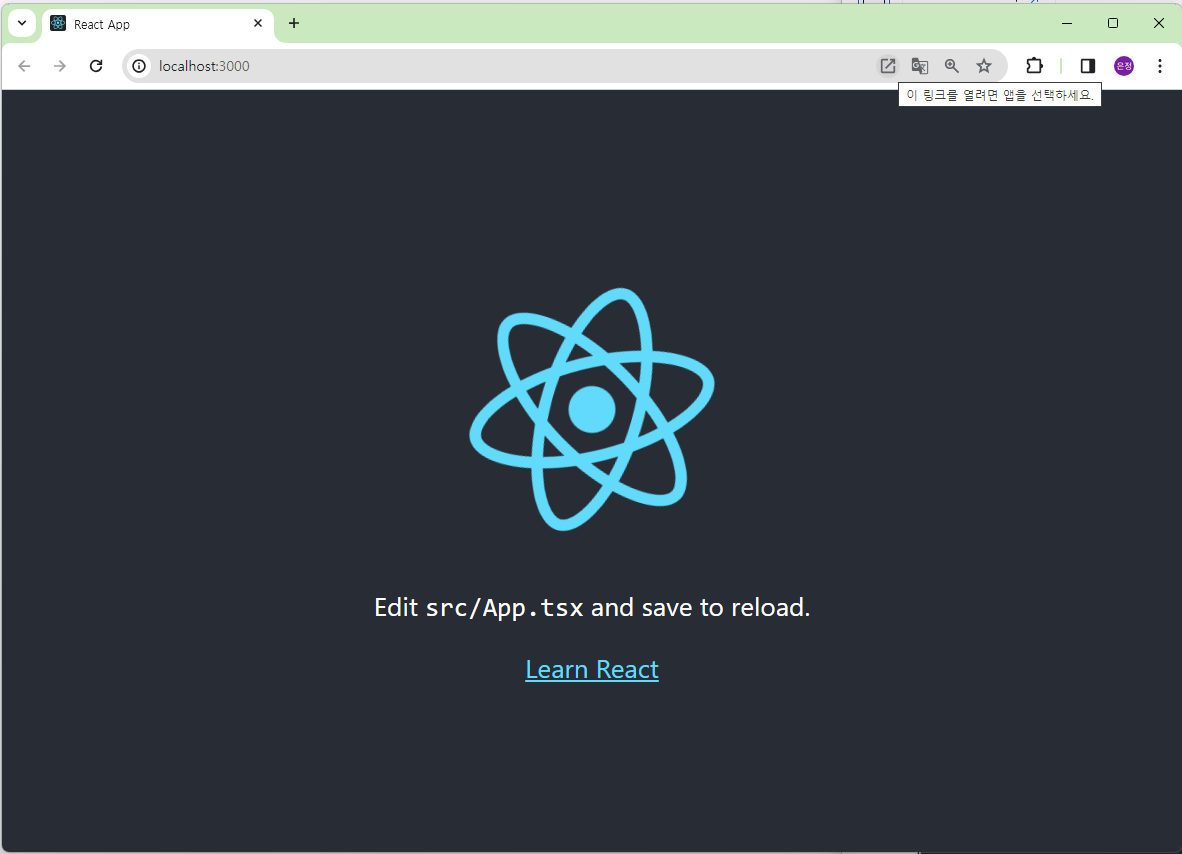The width and height of the screenshot is (1182, 854).
Task: Maximize the browser window
Action: [x=1113, y=23]
